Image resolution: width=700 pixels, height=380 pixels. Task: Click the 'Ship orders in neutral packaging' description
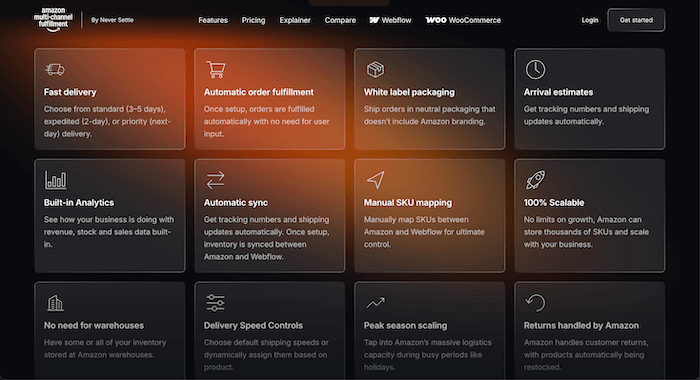click(x=429, y=115)
